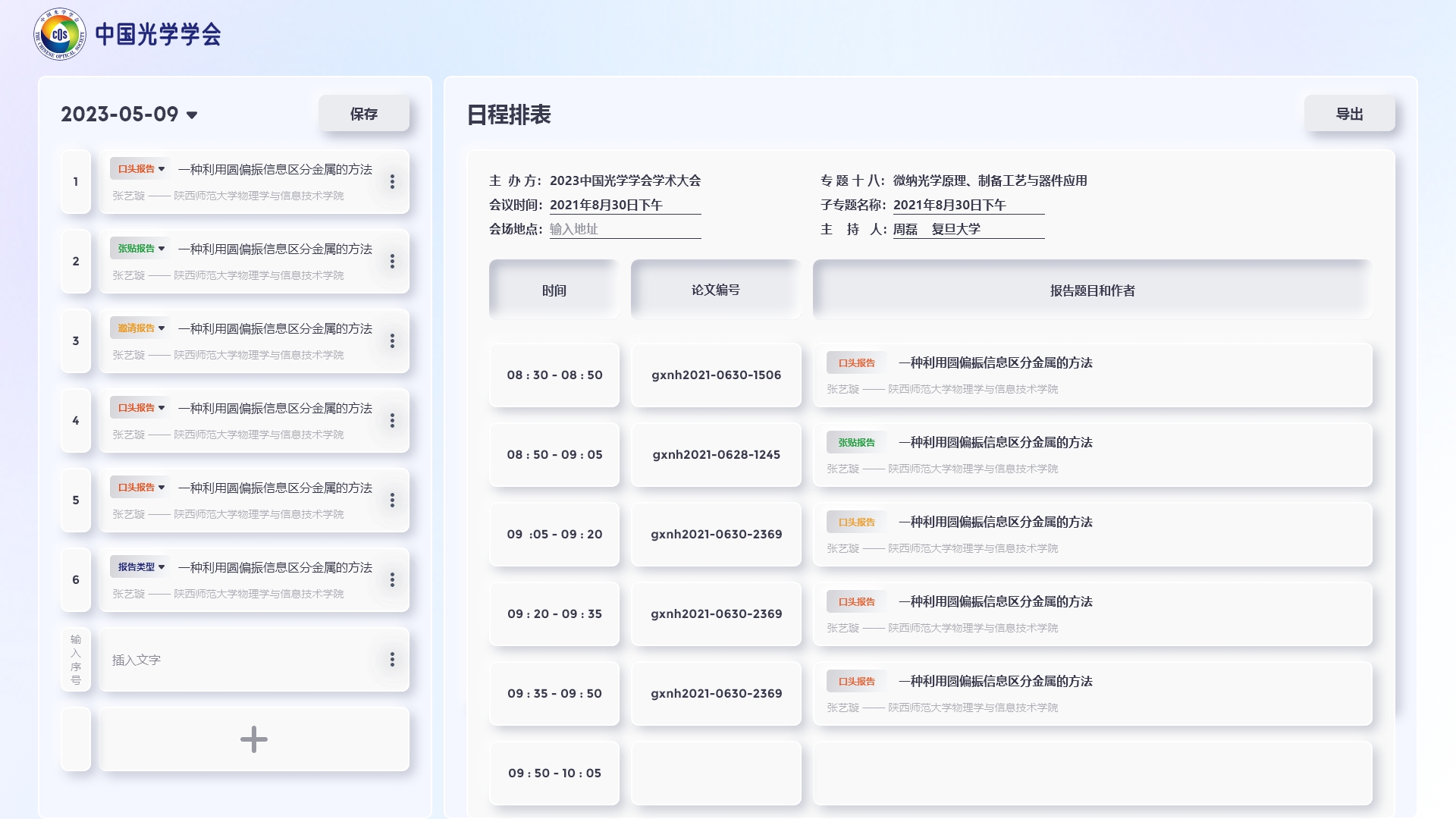The height and width of the screenshot is (819, 1456).
Task: Click the plus icon to add entry
Action: click(x=253, y=739)
